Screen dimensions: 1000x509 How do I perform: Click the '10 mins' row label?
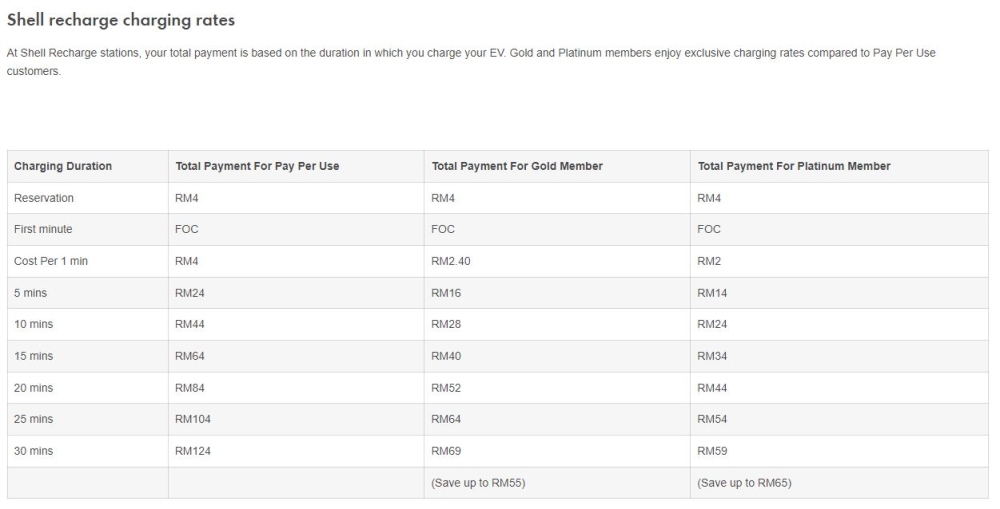coord(34,324)
